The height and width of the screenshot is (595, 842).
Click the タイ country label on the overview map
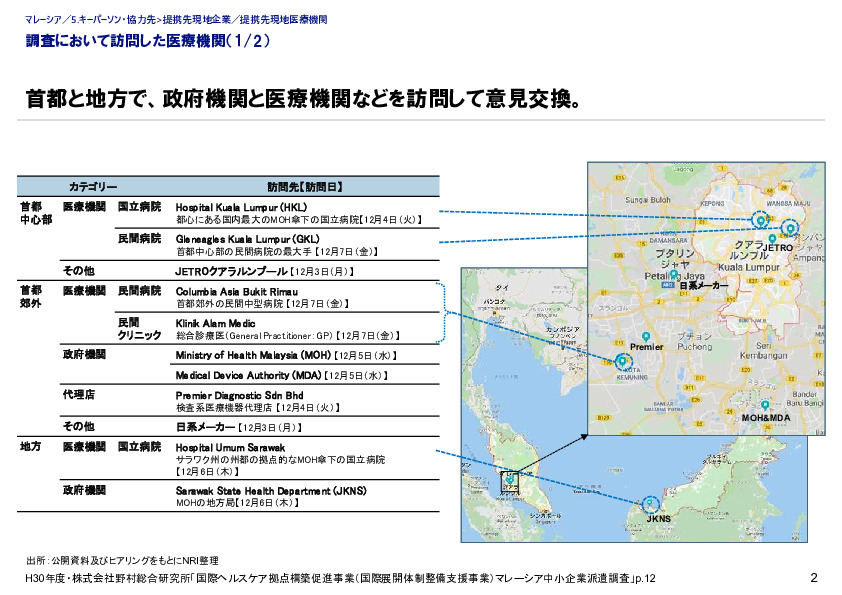[x=503, y=288]
